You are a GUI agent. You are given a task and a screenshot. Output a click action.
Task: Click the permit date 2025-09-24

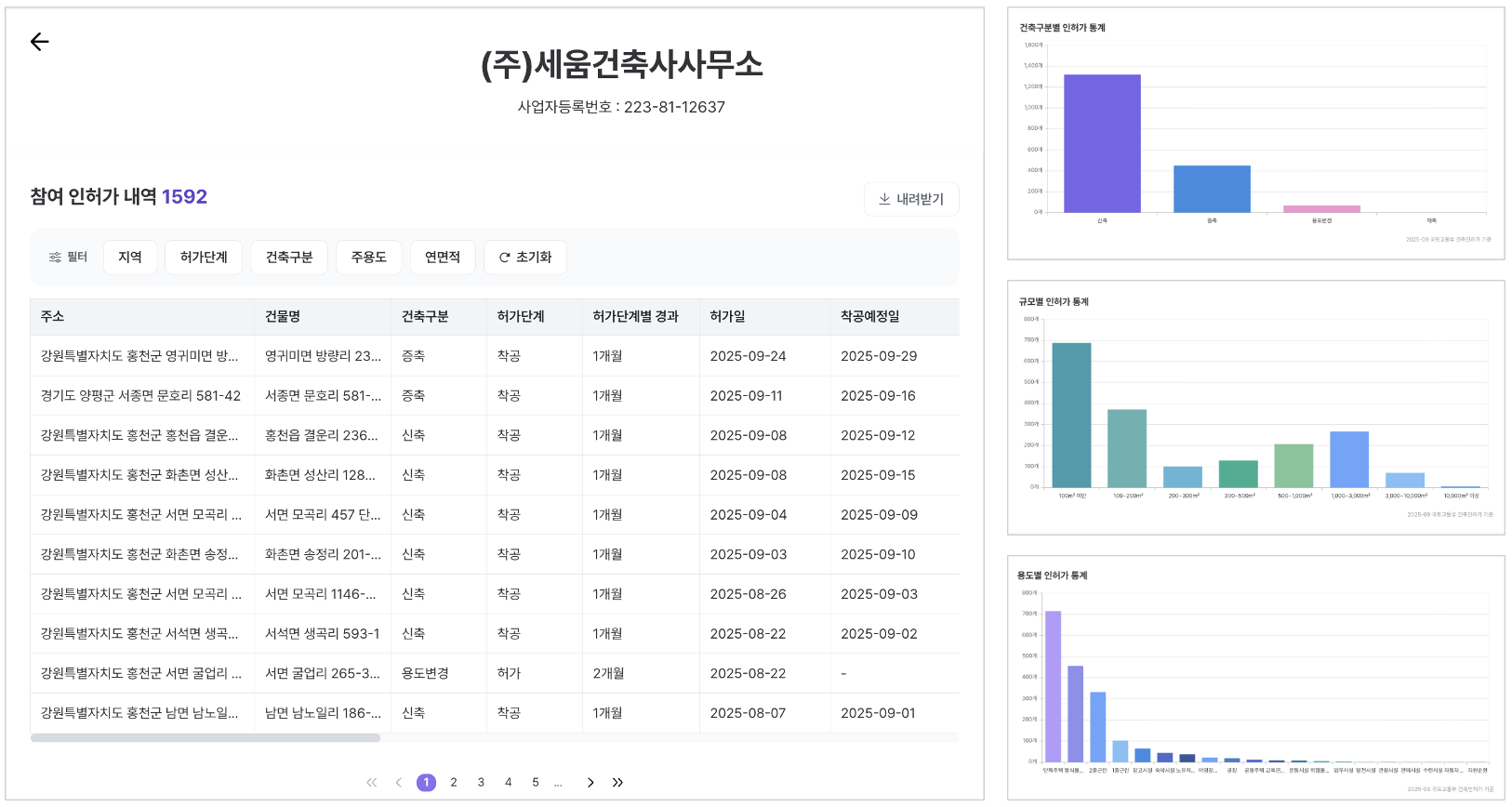pyautogui.click(x=749, y=356)
